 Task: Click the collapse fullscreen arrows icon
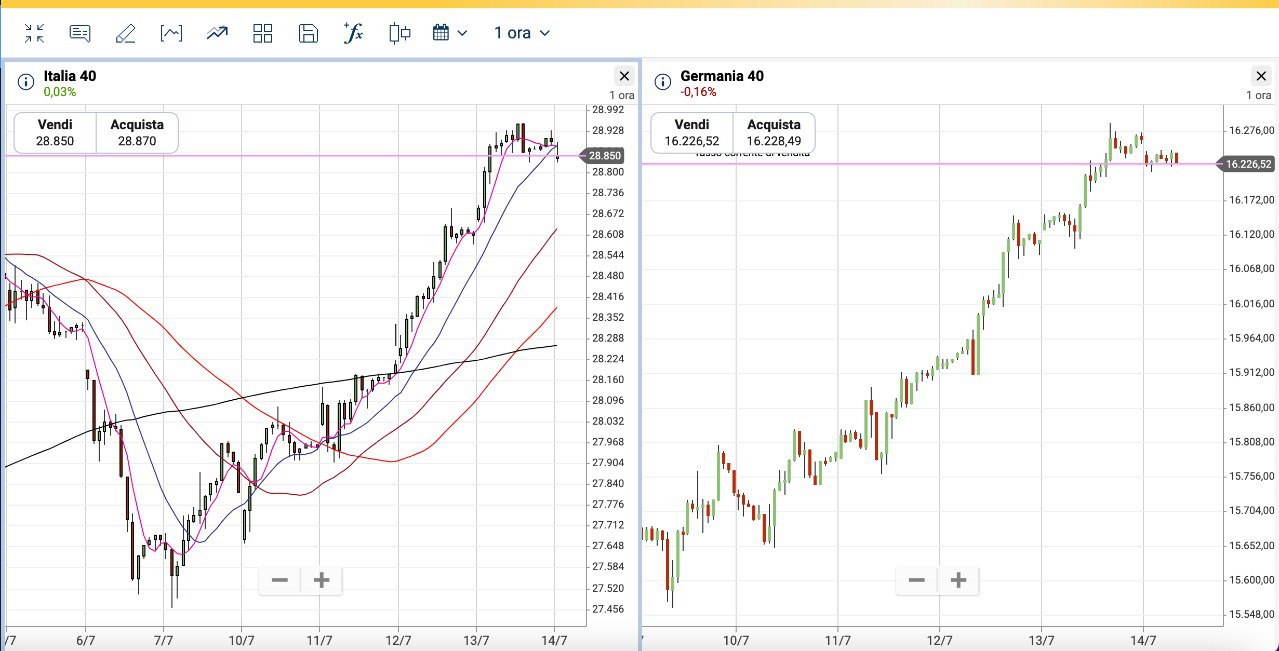pyautogui.click(x=35, y=33)
